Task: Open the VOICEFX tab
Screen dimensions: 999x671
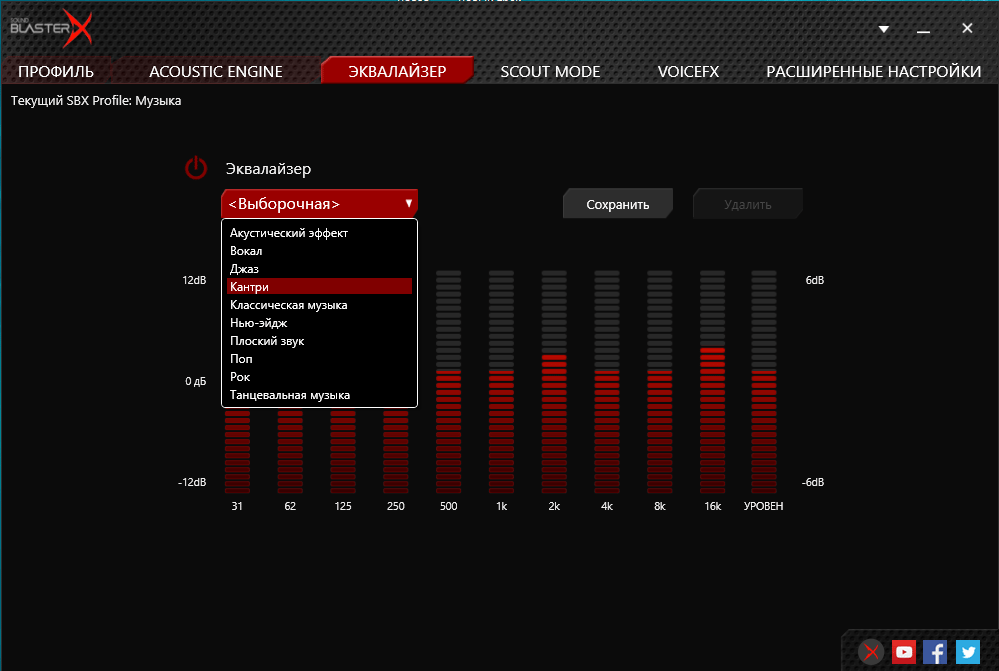Action: 688,71
